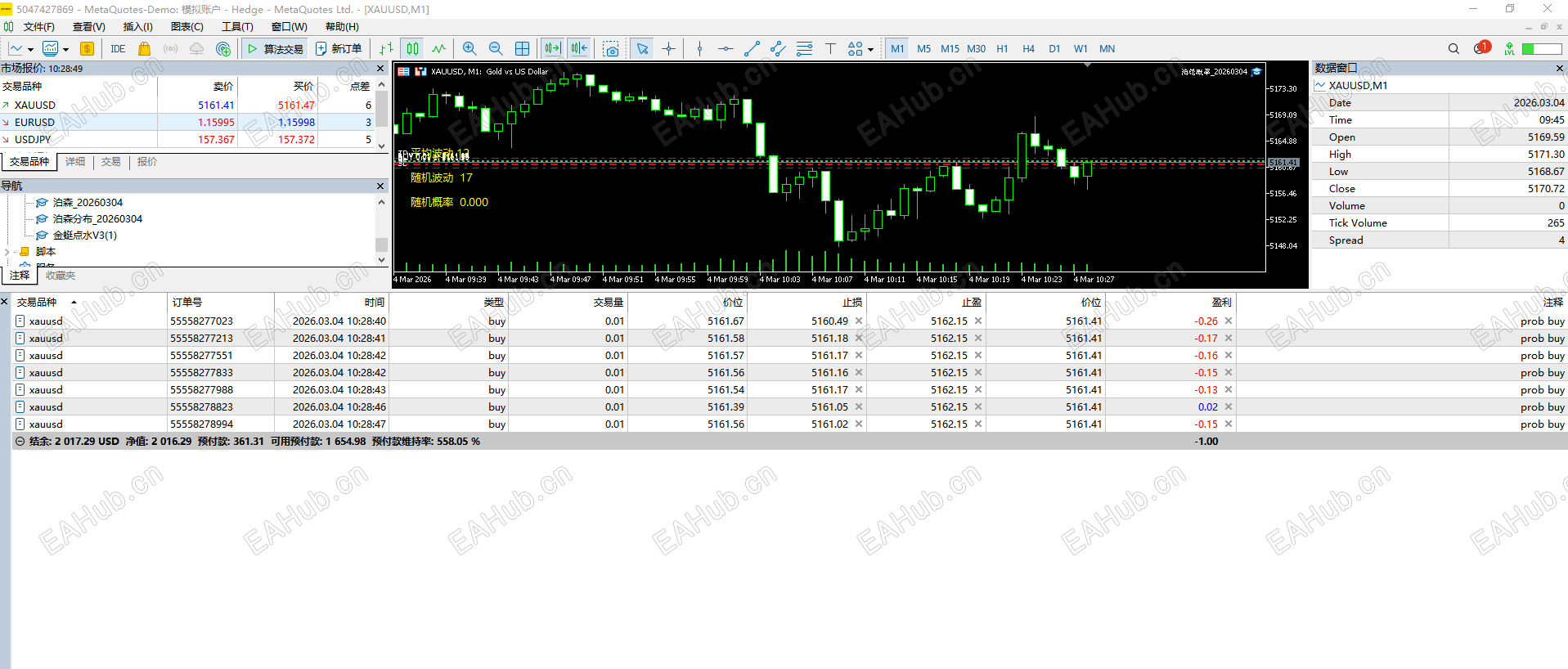Select the H4 timeframe
The width and height of the screenshot is (1568, 669).
click(1028, 49)
